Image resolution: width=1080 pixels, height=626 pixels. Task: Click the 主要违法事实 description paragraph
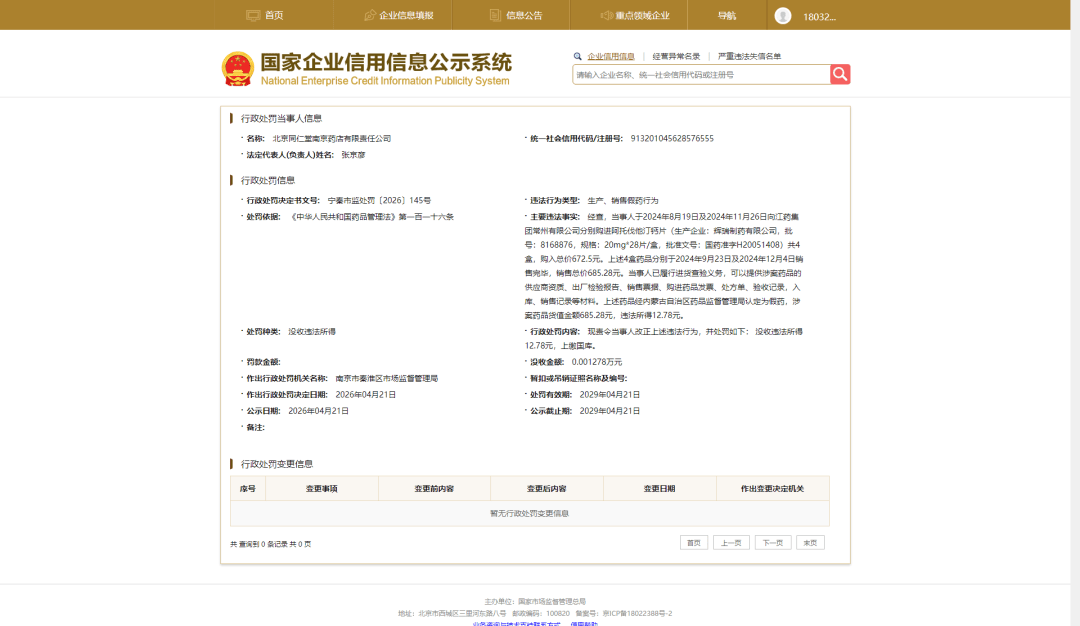pyautogui.click(x=664, y=266)
